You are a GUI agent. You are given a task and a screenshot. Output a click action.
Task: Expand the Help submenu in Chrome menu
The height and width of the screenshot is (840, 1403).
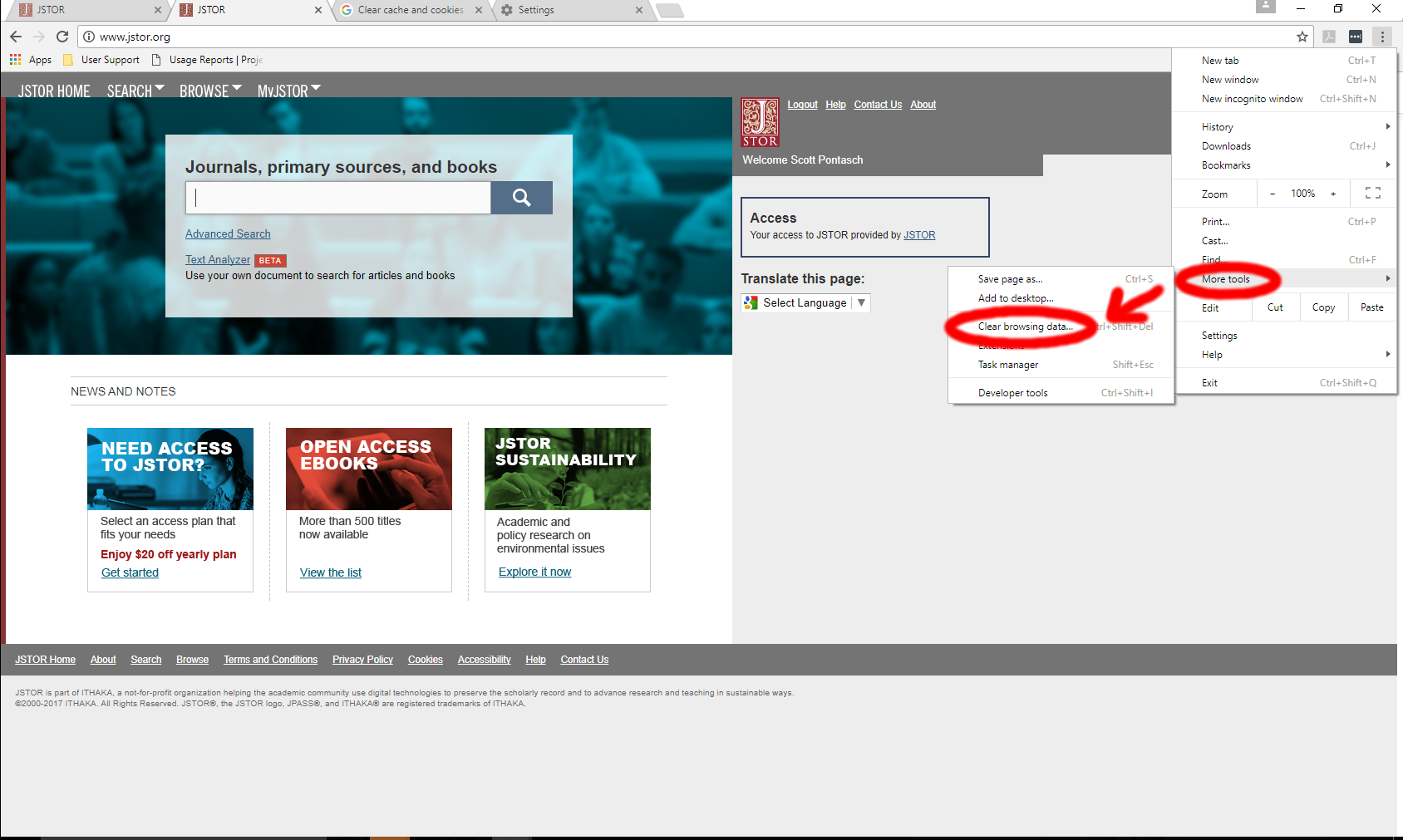[x=1285, y=355]
